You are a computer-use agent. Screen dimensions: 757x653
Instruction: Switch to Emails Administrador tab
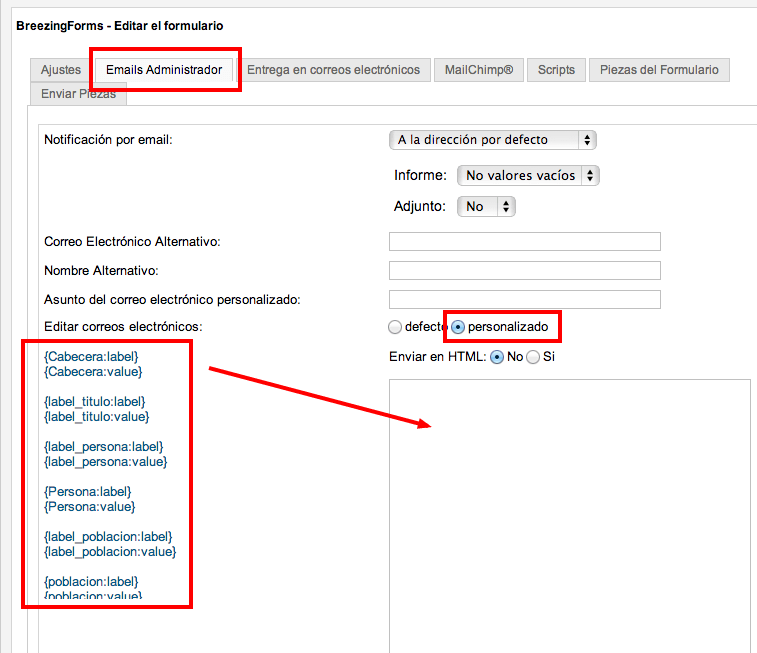(x=164, y=70)
